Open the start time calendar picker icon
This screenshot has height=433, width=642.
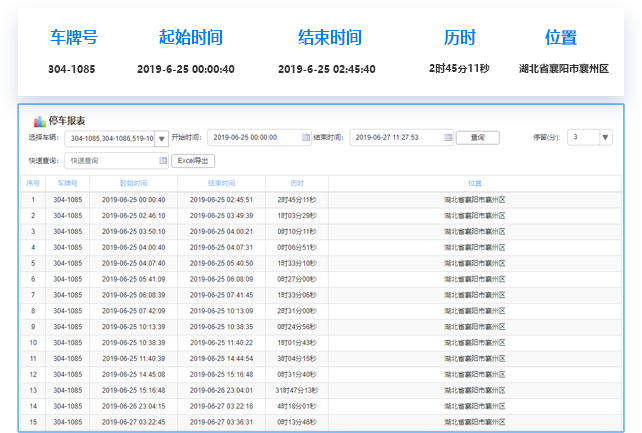[306, 138]
